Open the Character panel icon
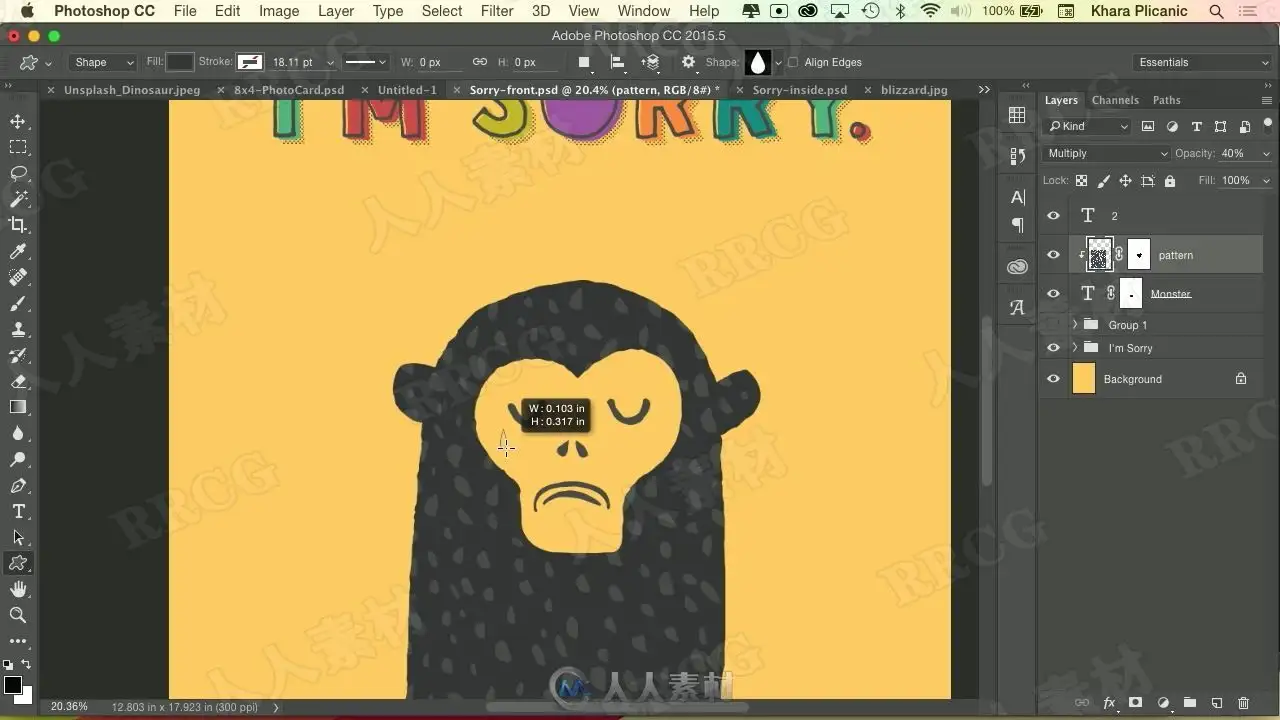1280x720 pixels. (x=1018, y=197)
